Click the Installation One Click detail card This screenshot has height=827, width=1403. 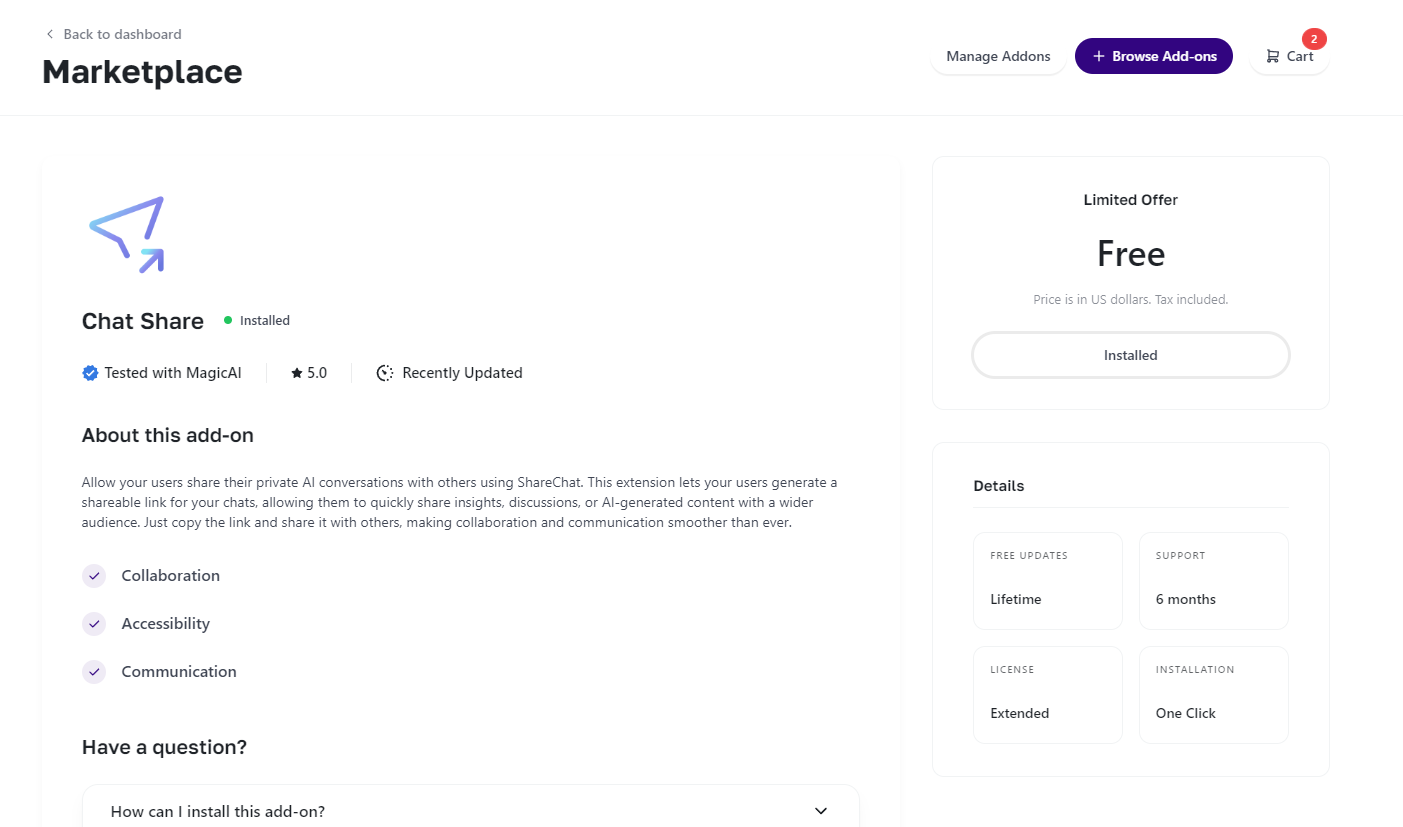tap(1214, 695)
